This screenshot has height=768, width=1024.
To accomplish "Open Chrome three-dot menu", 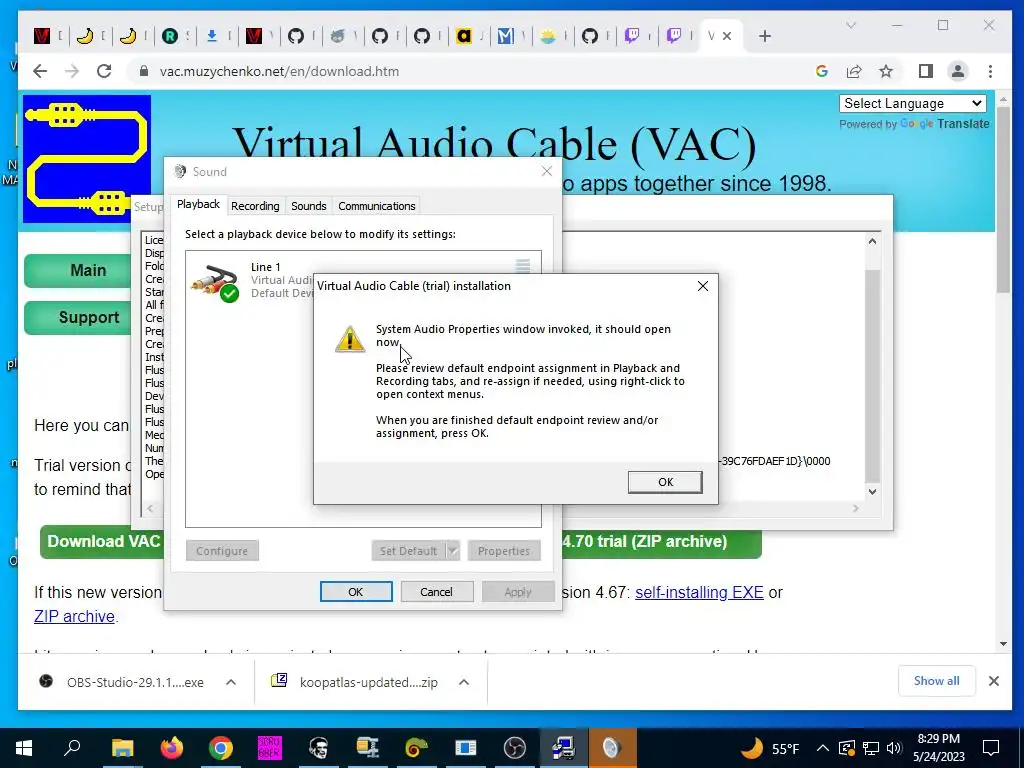I will [x=991, y=71].
